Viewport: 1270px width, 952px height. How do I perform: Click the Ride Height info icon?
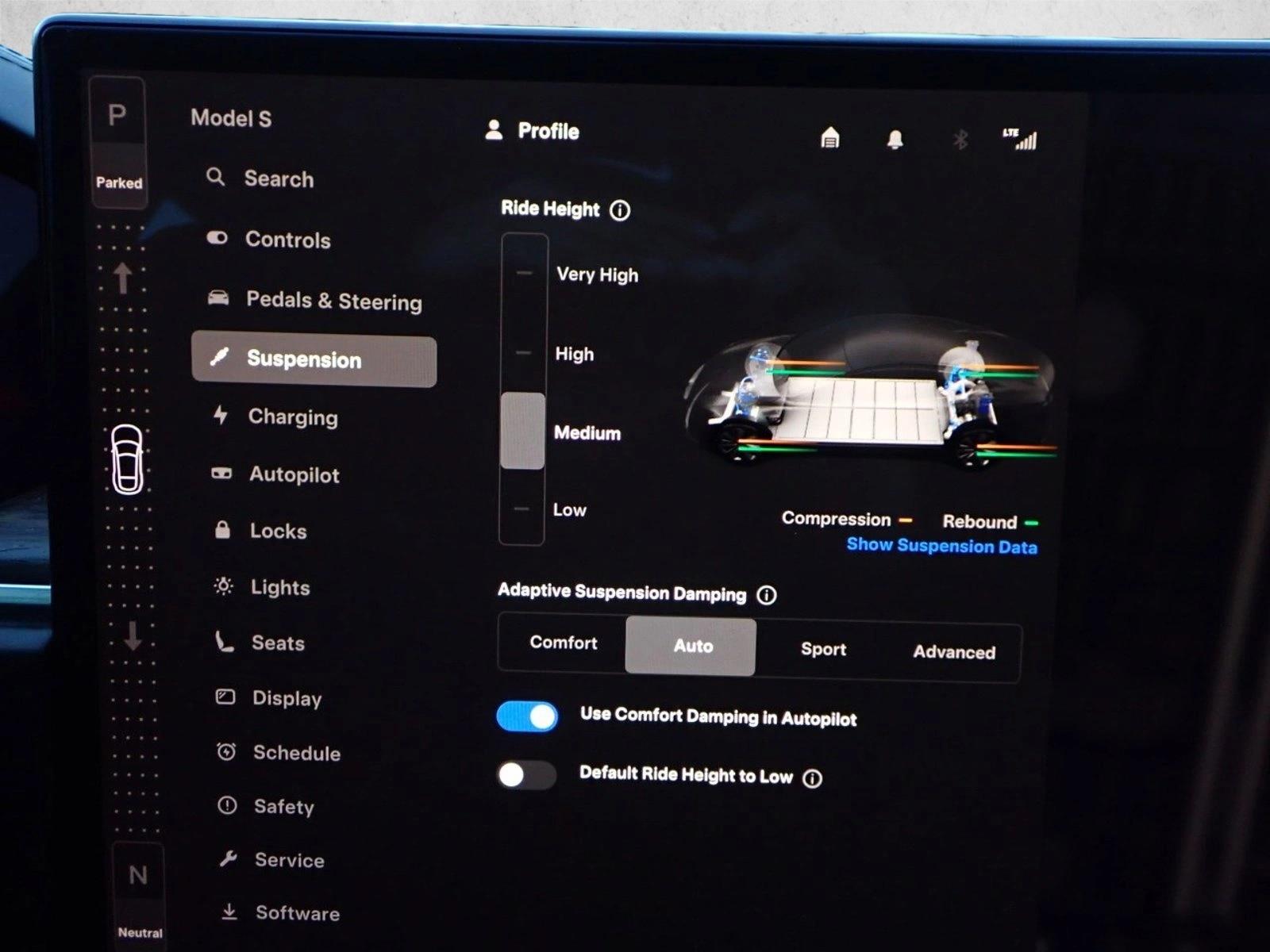click(x=620, y=210)
